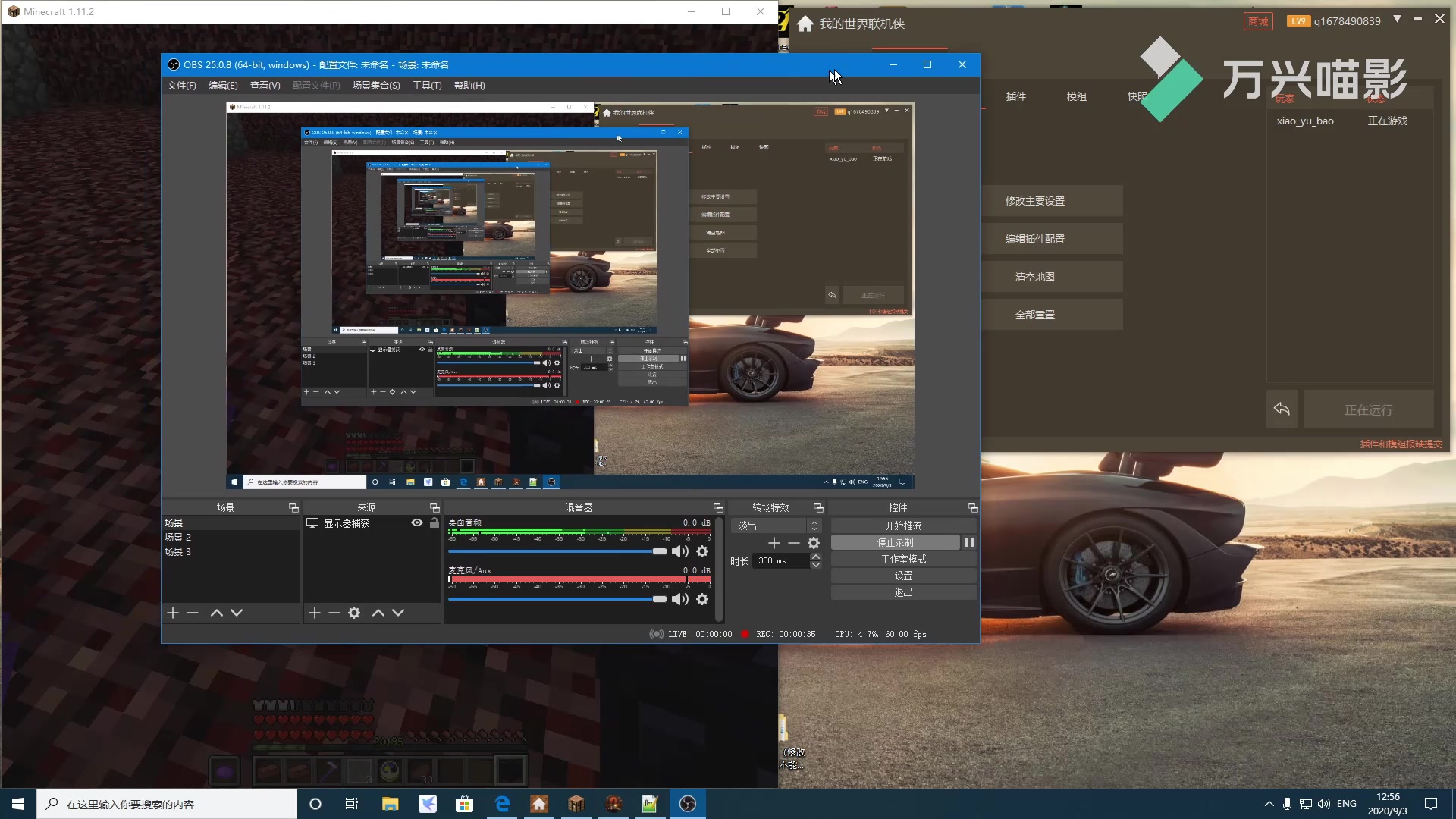The height and width of the screenshot is (819, 1456).
Task: Increase the 时长 duration value
Action: [816, 557]
